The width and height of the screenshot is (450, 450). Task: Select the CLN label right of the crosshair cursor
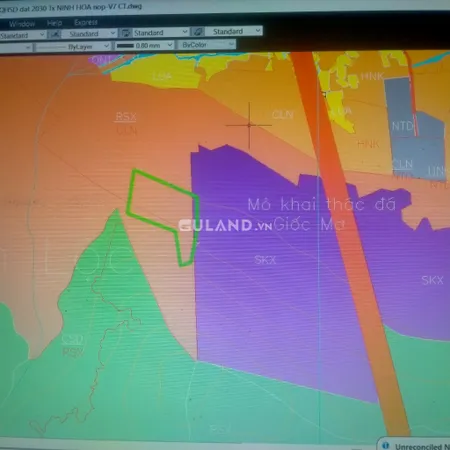(283, 115)
